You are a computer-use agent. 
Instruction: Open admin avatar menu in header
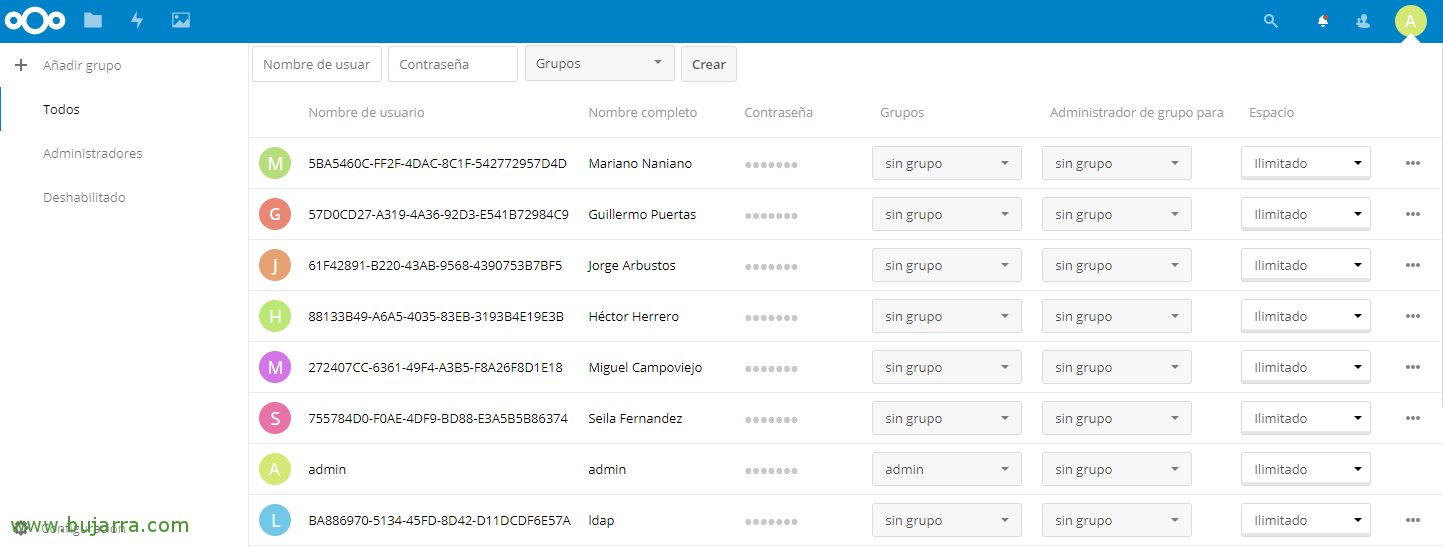click(x=1410, y=20)
